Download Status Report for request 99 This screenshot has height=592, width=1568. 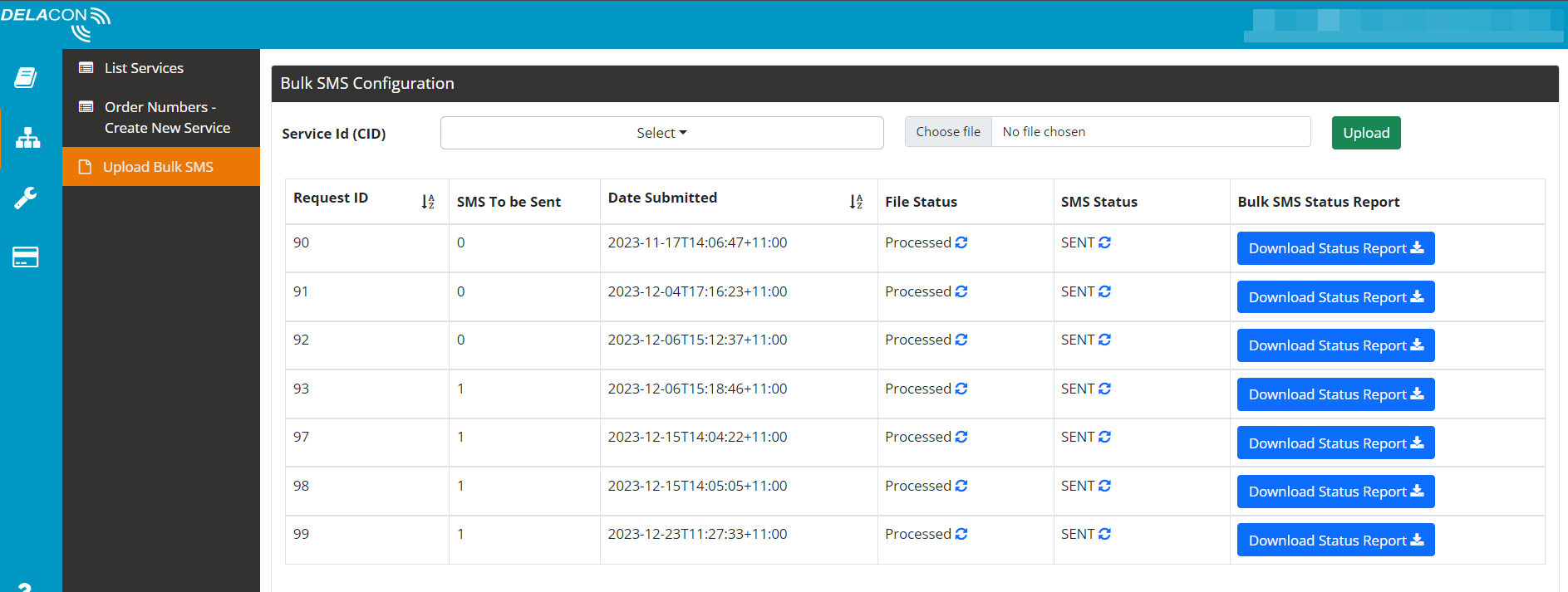1335,540
